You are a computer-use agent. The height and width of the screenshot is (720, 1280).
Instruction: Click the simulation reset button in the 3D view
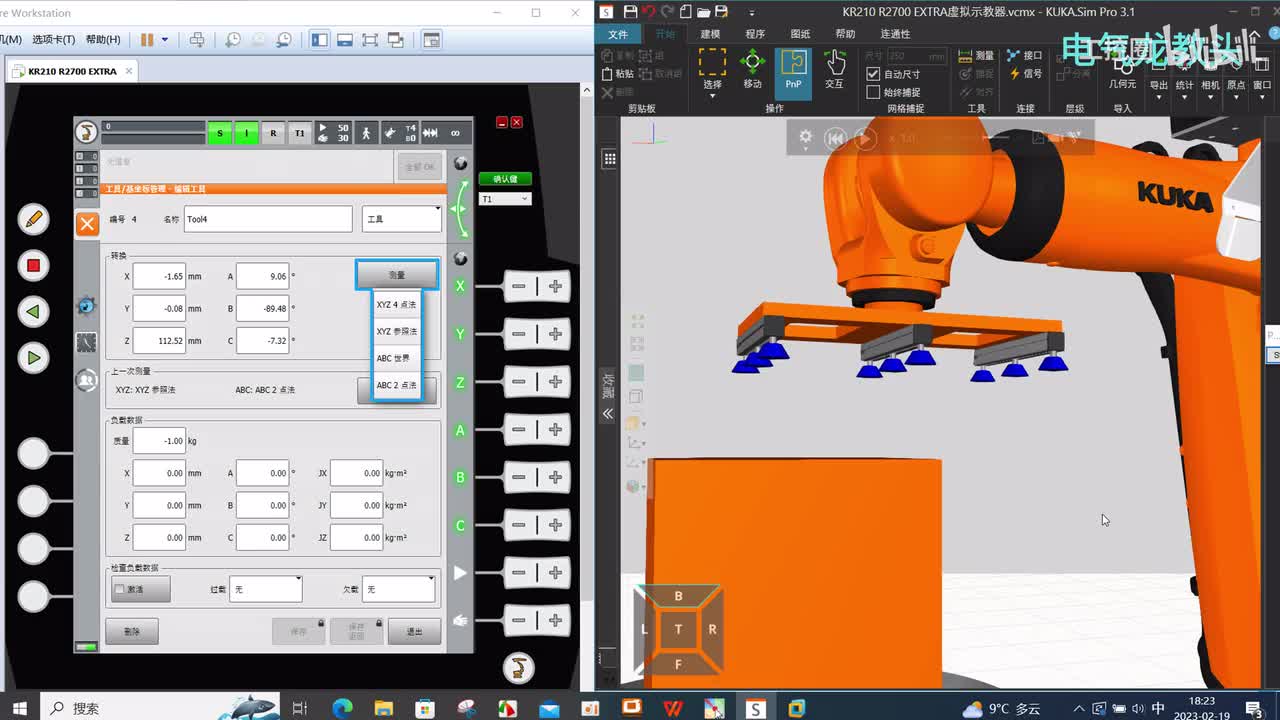[835, 139]
